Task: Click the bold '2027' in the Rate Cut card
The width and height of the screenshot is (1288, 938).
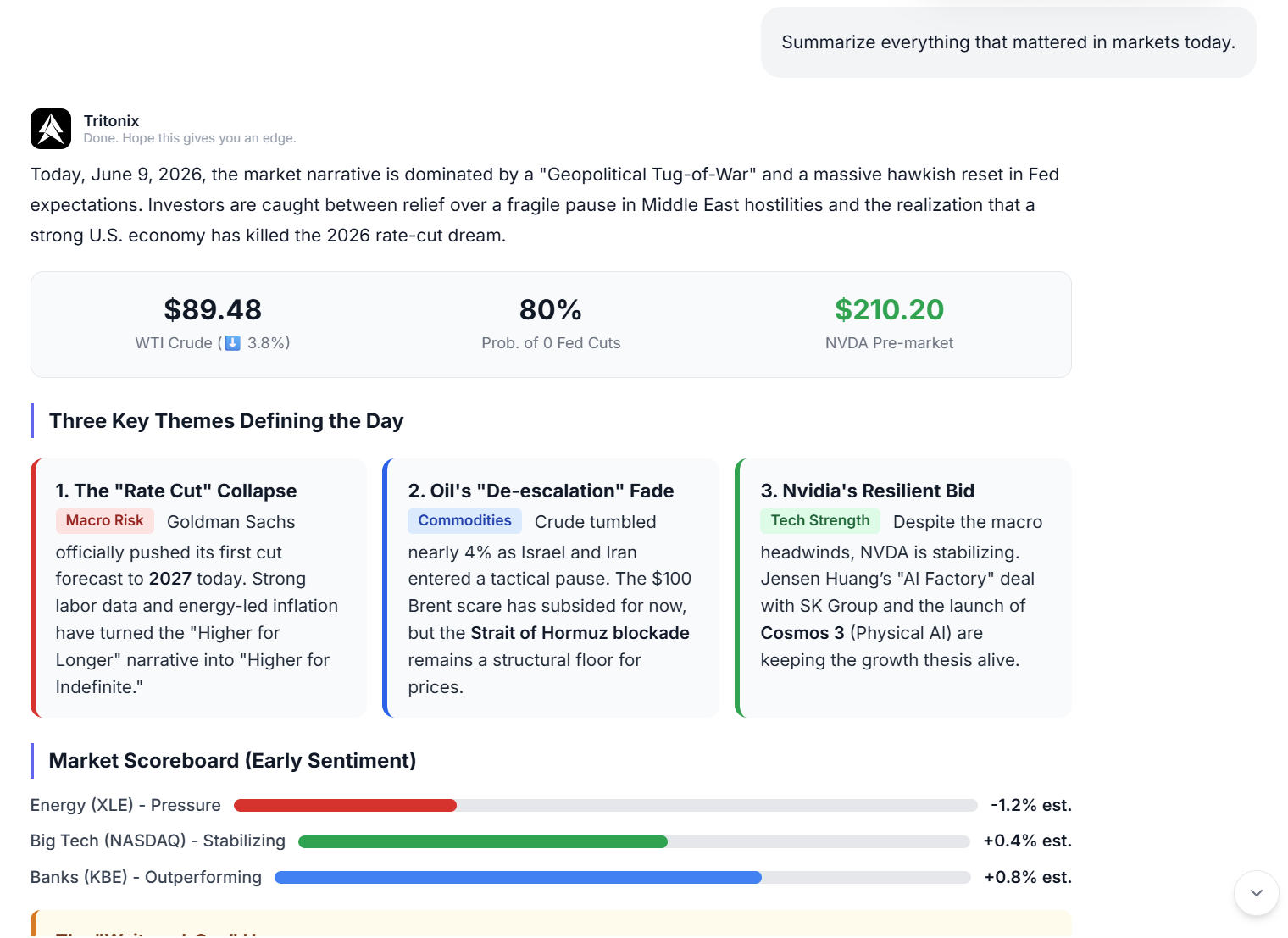Action: 170,579
